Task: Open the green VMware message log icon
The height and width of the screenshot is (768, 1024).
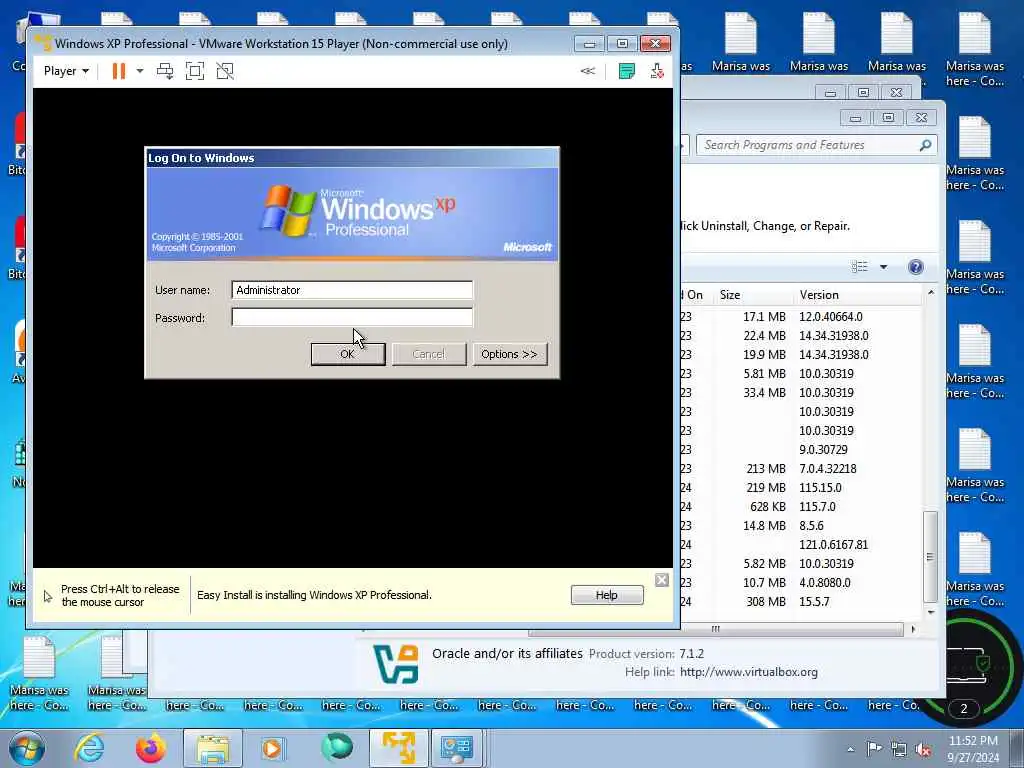Action: (x=626, y=71)
